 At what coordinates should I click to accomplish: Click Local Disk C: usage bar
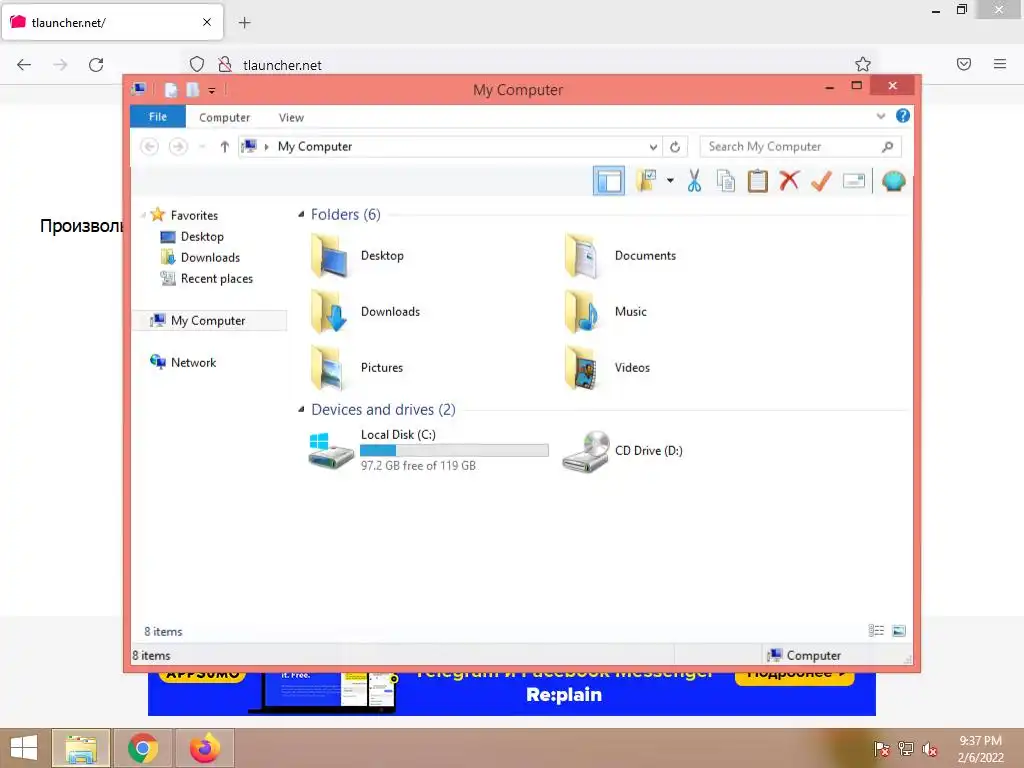click(454, 451)
